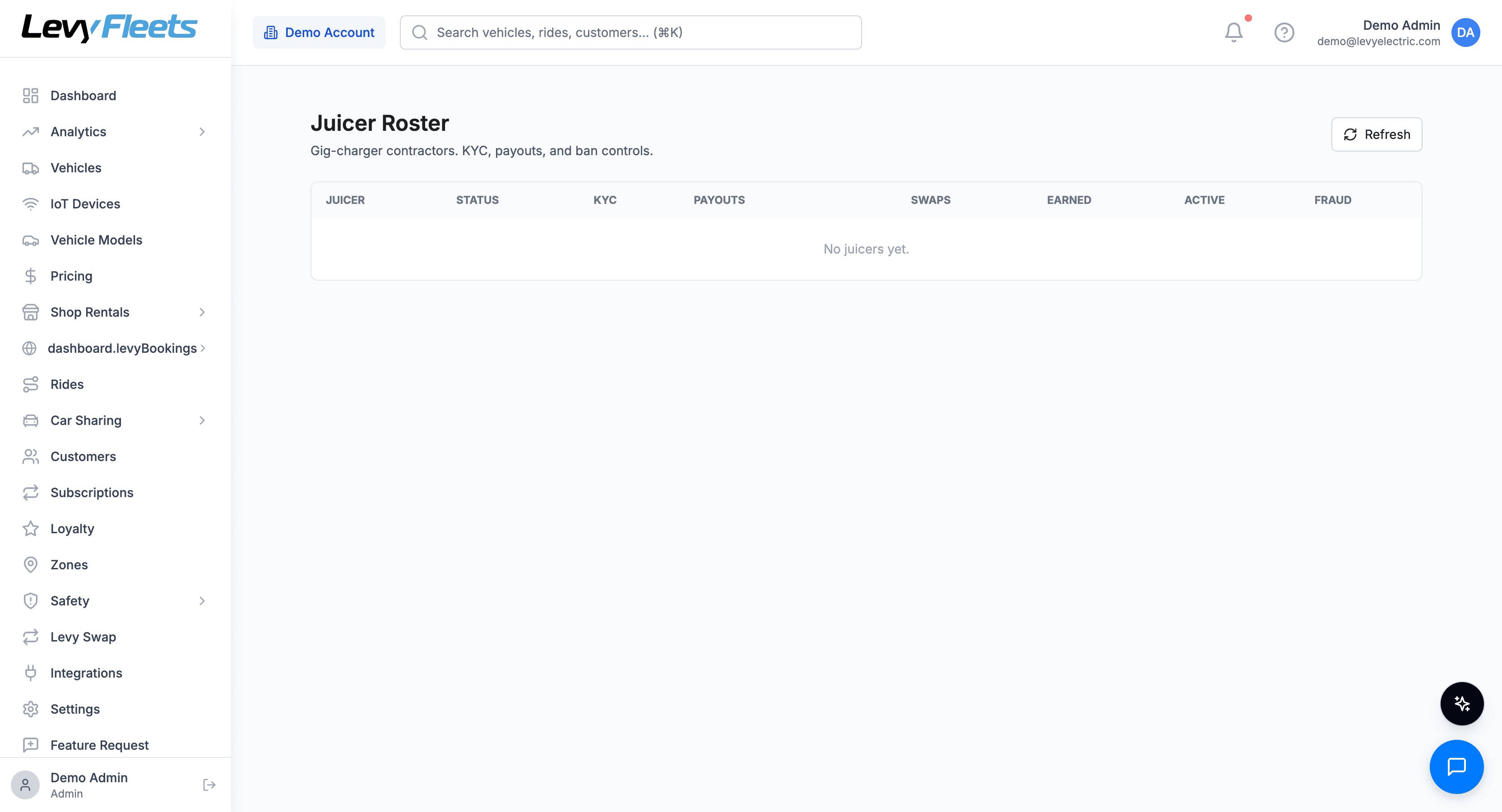Click the SWAPS column header
This screenshot has width=1502, height=812.
[931, 200]
